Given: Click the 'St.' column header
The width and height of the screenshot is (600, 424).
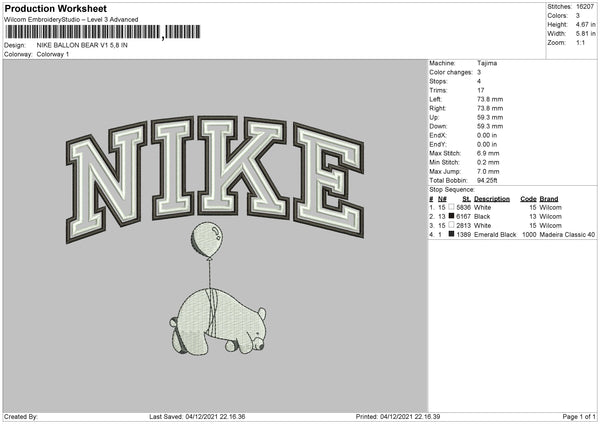Looking at the screenshot, I should 466,199.
